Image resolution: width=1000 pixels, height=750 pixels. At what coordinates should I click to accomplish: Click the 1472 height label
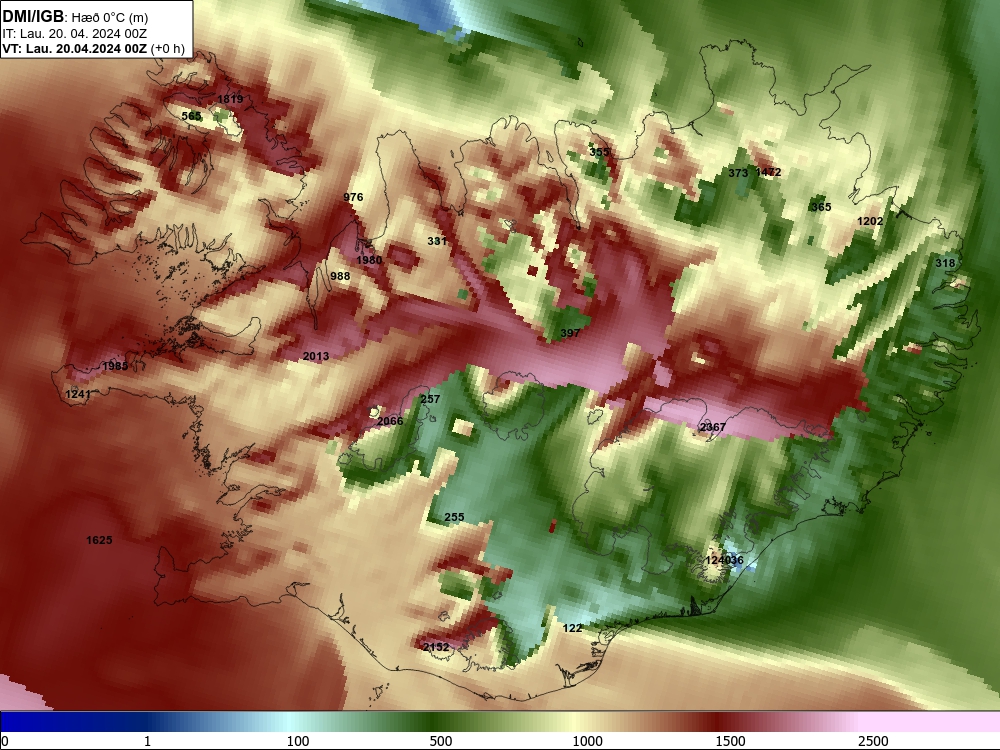click(x=768, y=172)
